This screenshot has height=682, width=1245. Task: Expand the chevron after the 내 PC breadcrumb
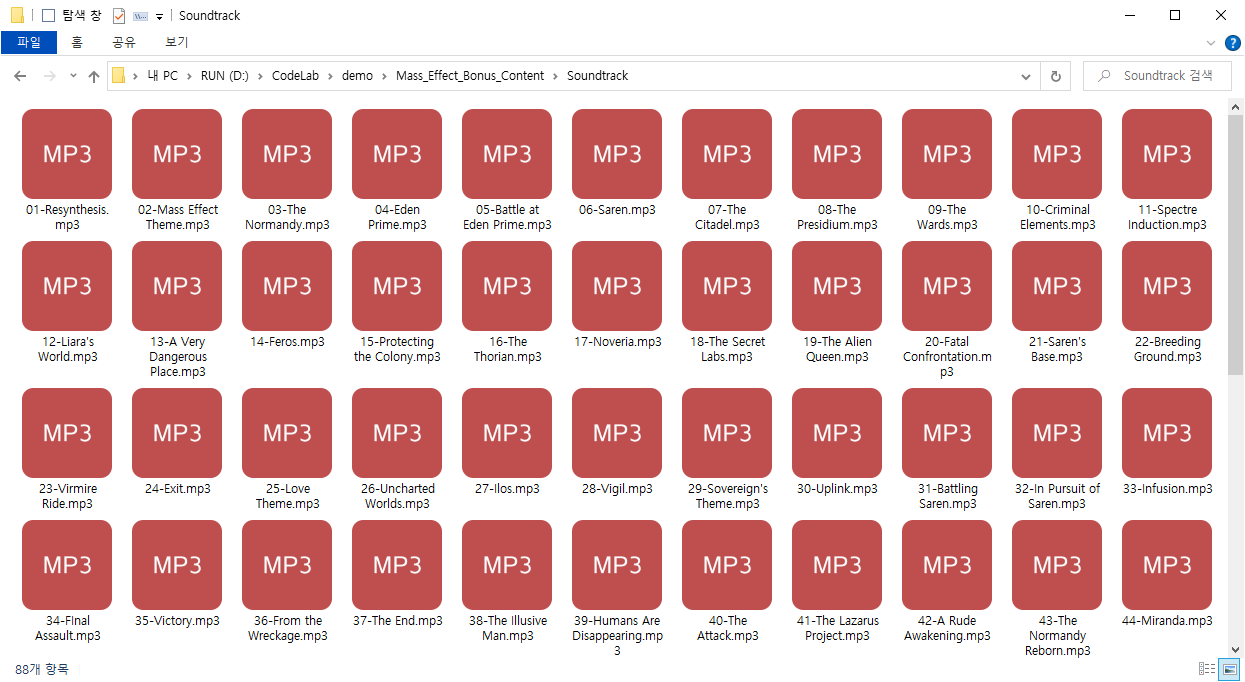coord(189,76)
